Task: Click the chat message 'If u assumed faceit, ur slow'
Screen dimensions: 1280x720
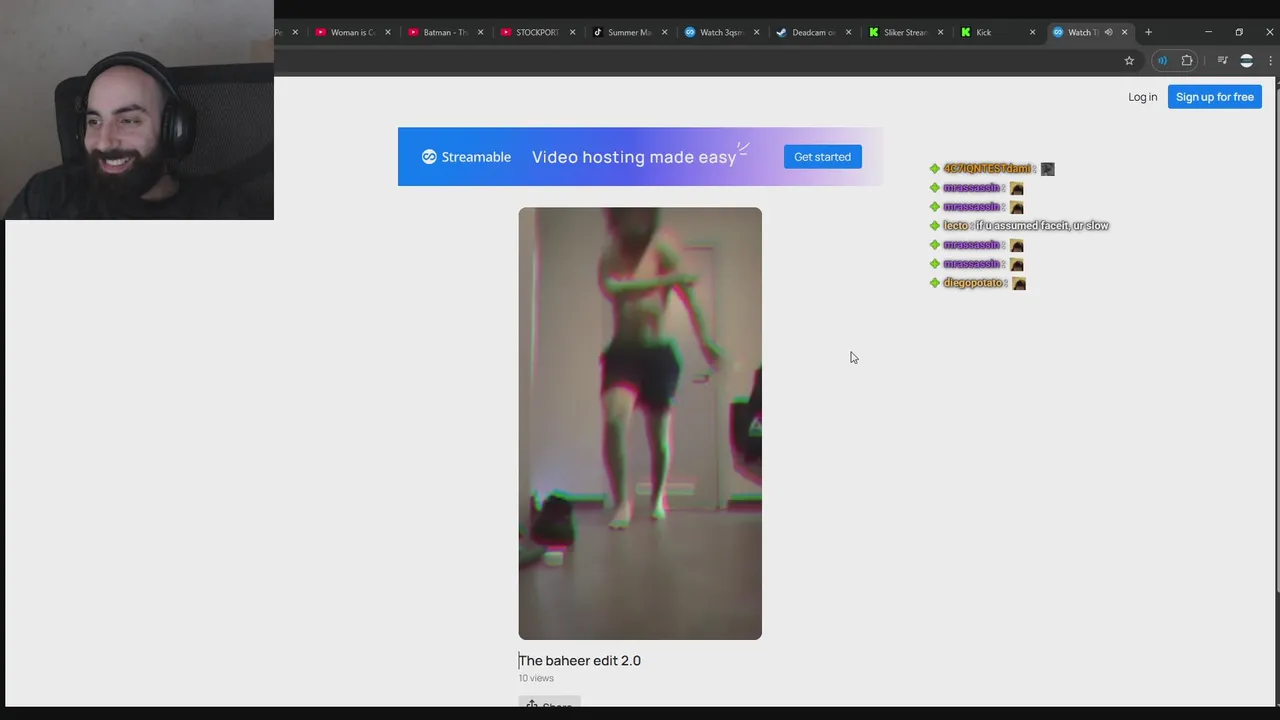Action: point(1042,226)
